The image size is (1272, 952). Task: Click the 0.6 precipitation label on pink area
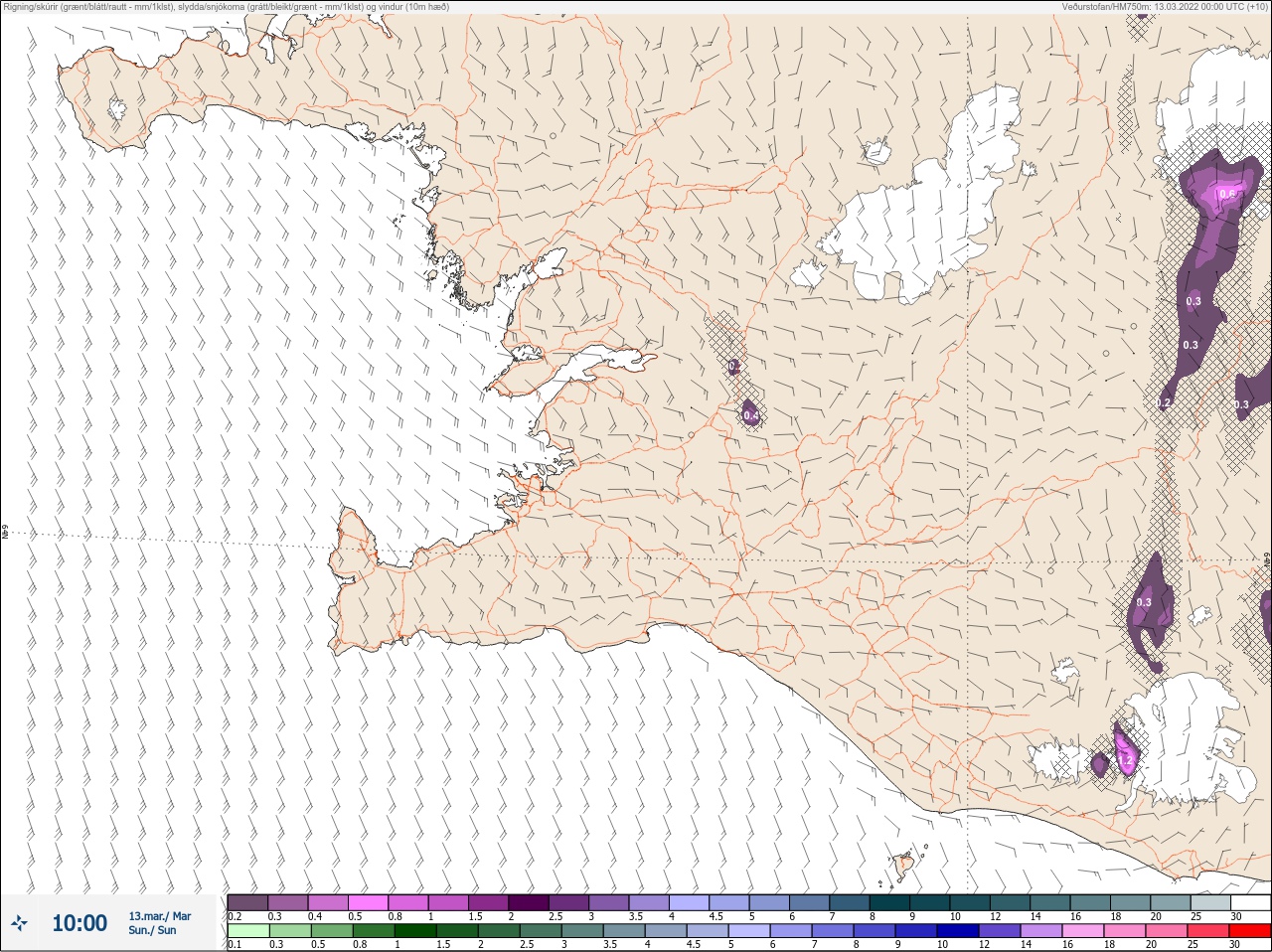click(1227, 194)
